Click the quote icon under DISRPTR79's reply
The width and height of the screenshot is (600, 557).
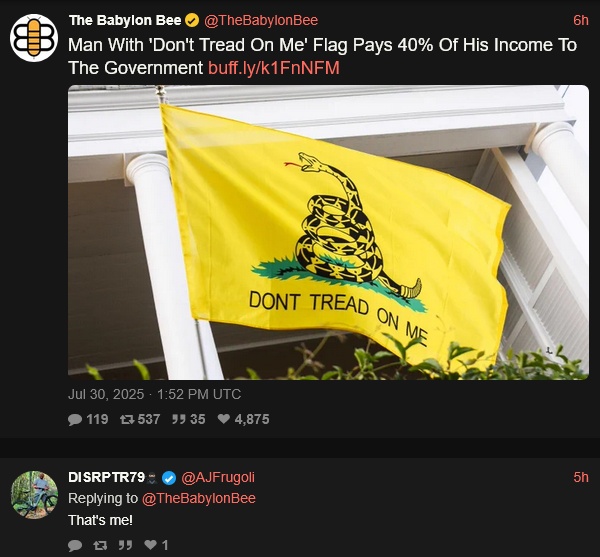pyautogui.click(x=126, y=545)
